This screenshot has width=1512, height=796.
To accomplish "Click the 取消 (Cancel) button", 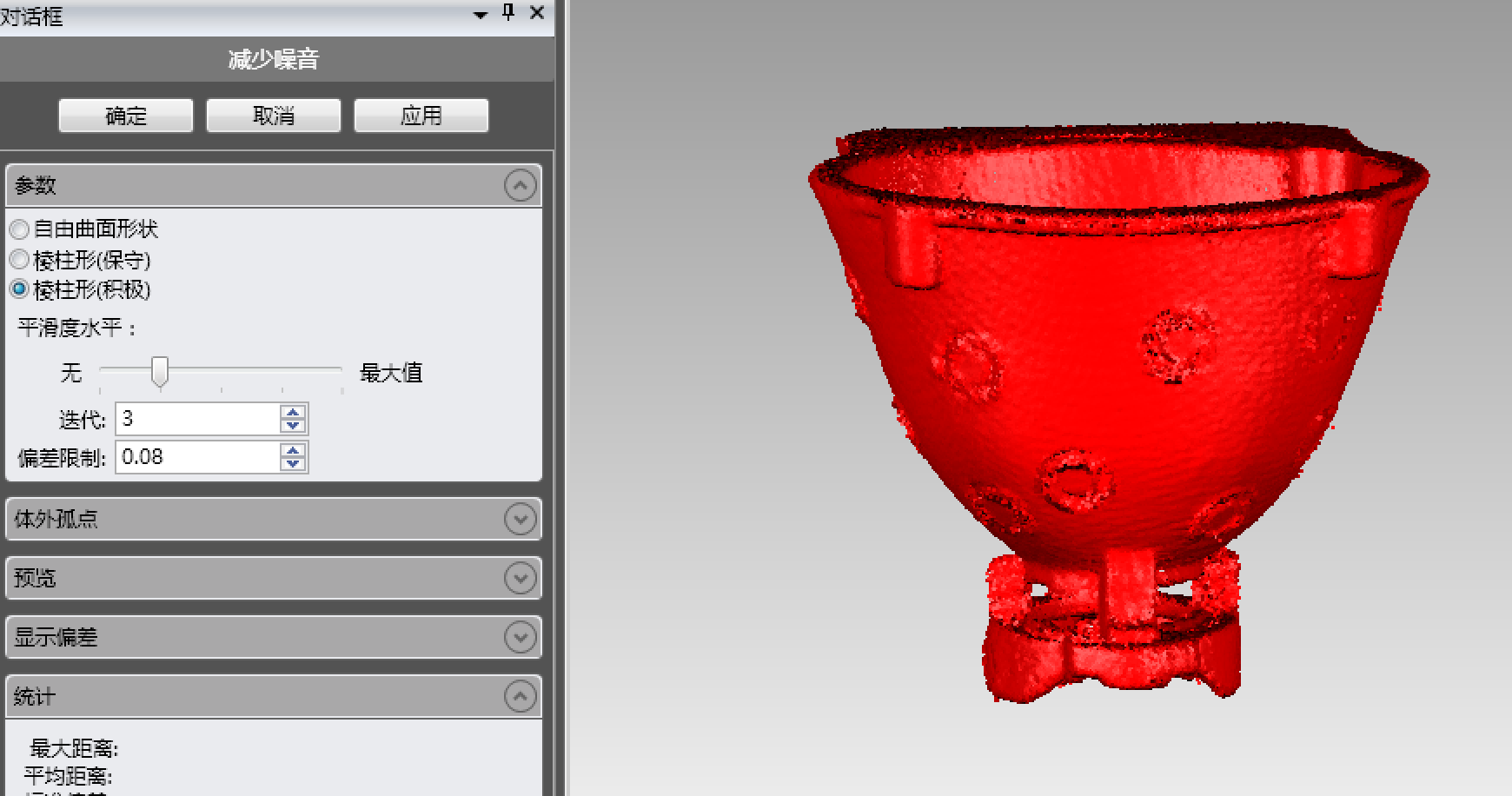I will pyautogui.click(x=274, y=116).
